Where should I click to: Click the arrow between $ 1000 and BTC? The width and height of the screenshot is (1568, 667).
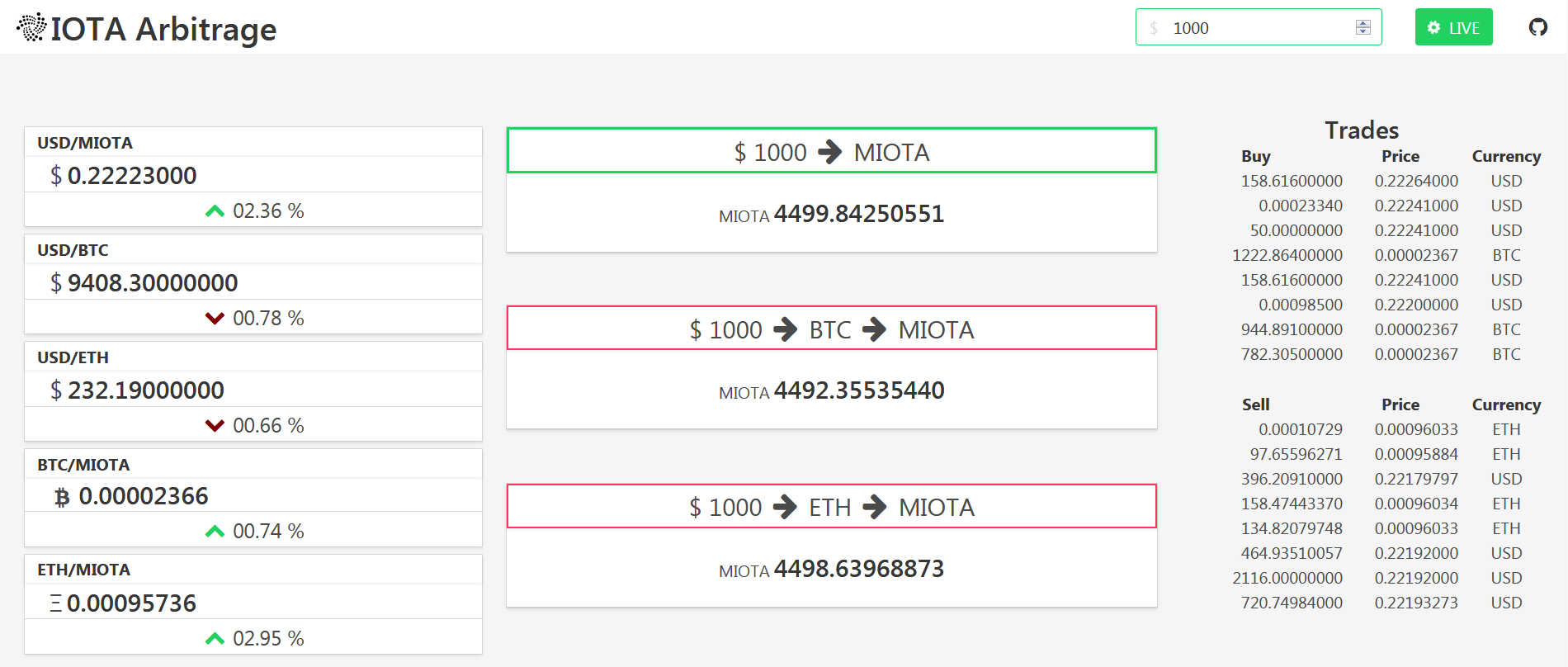click(786, 329)
